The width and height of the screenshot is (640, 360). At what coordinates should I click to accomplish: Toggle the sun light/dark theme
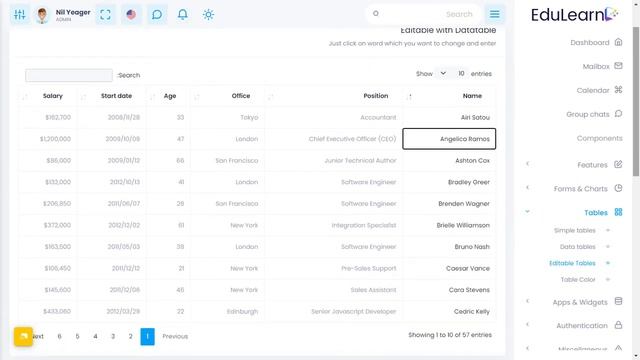208,15
